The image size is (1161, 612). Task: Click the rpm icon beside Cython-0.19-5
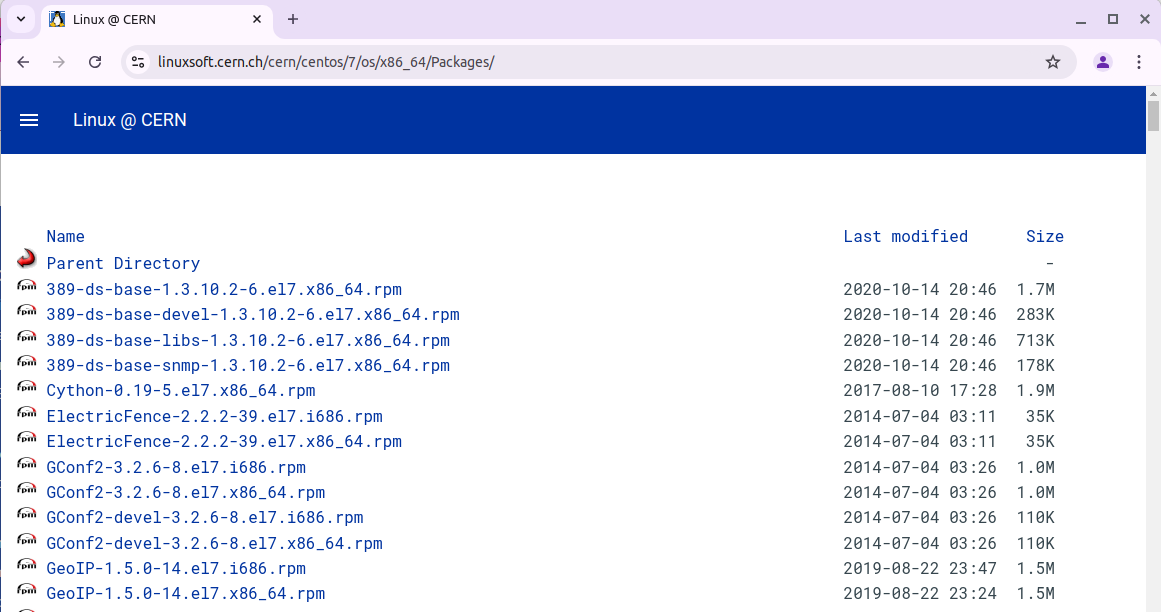[x=27, y=387]
